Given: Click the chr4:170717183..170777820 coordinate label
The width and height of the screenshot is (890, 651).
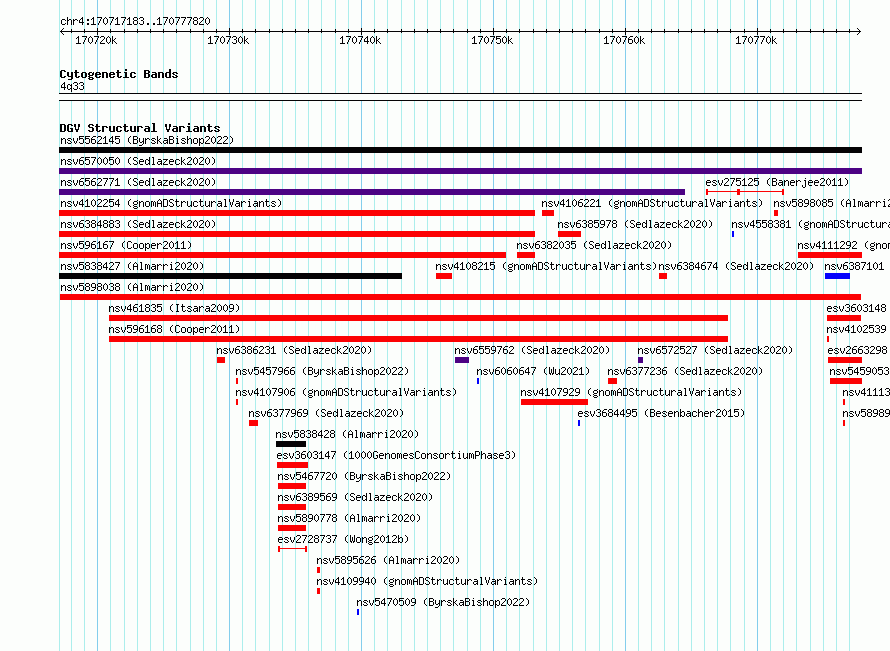Looking at the screenshot, I should (x=135, y=21).
